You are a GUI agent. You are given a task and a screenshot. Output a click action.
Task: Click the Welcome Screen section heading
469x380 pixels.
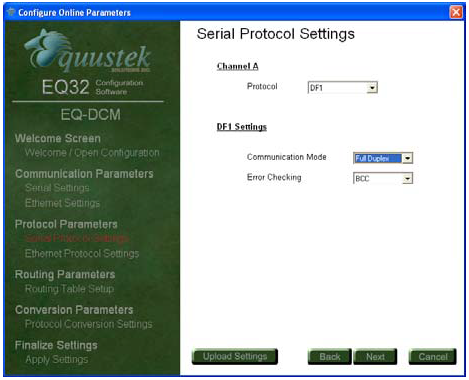58,138
